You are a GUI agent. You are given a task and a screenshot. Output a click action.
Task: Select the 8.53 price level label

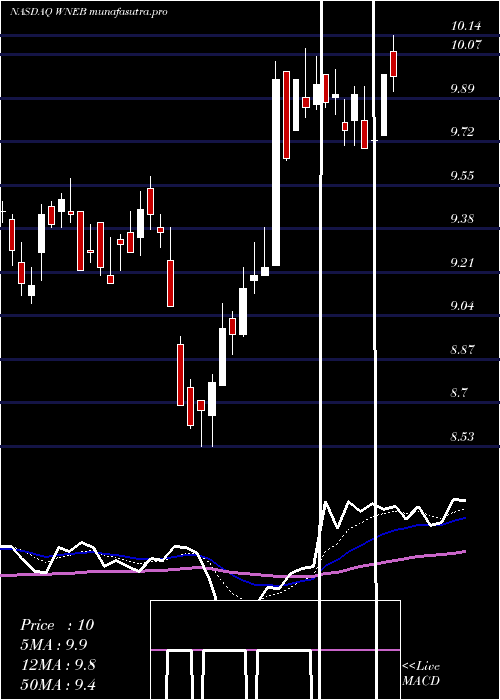(x=462, y=436)
